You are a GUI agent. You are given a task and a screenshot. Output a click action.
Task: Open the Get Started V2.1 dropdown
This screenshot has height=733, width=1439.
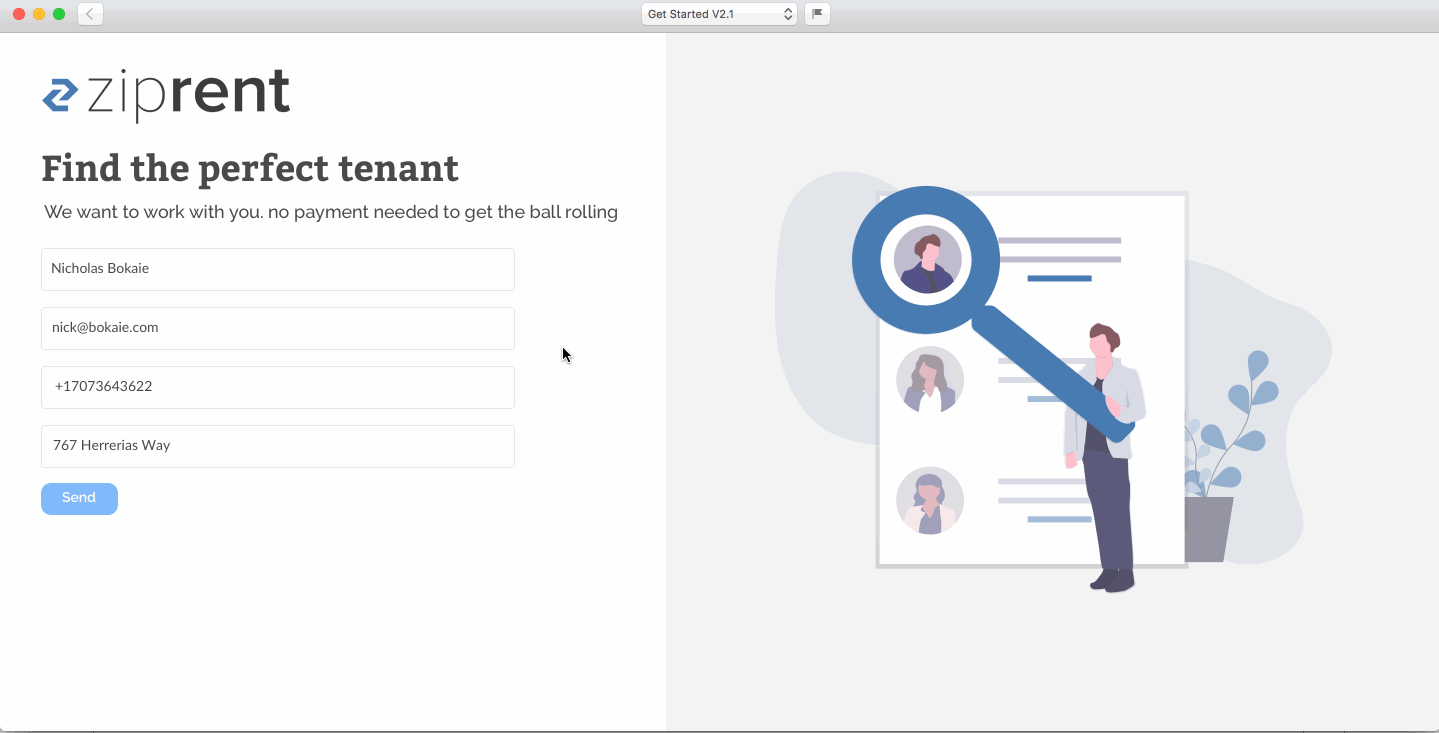[x=719, y=14]
